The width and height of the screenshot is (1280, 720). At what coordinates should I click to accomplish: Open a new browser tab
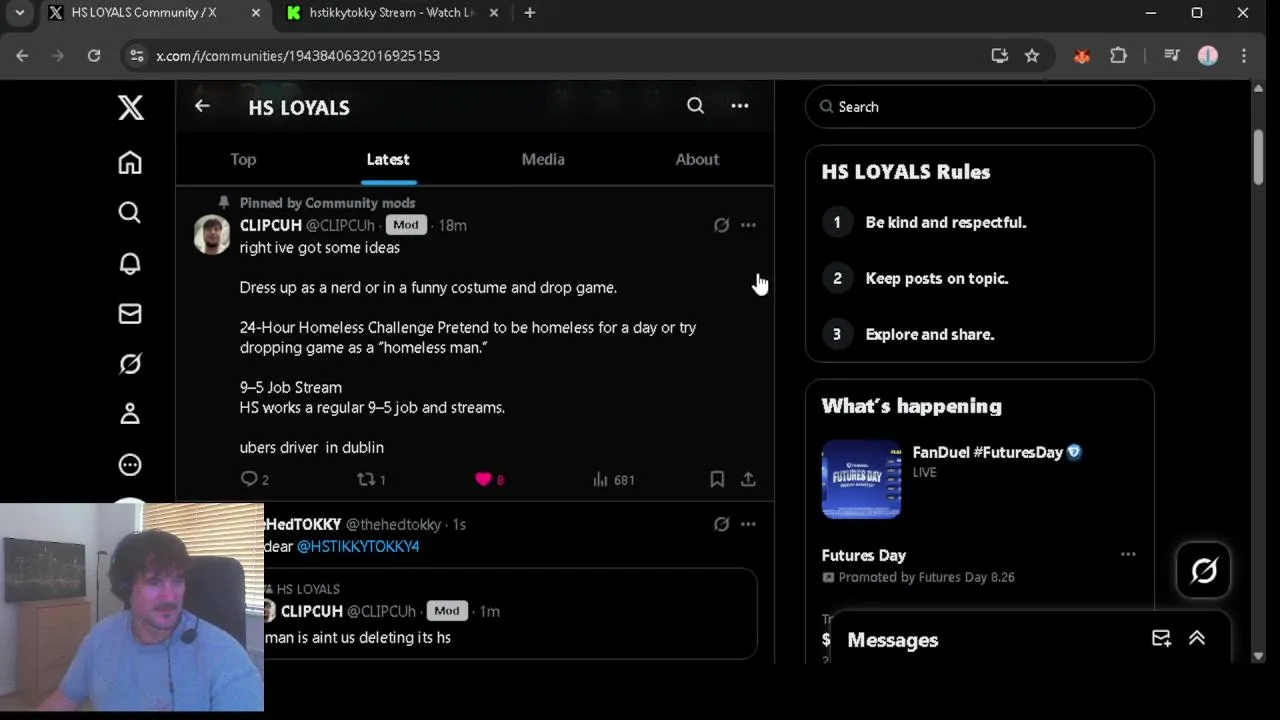point(530,13)
